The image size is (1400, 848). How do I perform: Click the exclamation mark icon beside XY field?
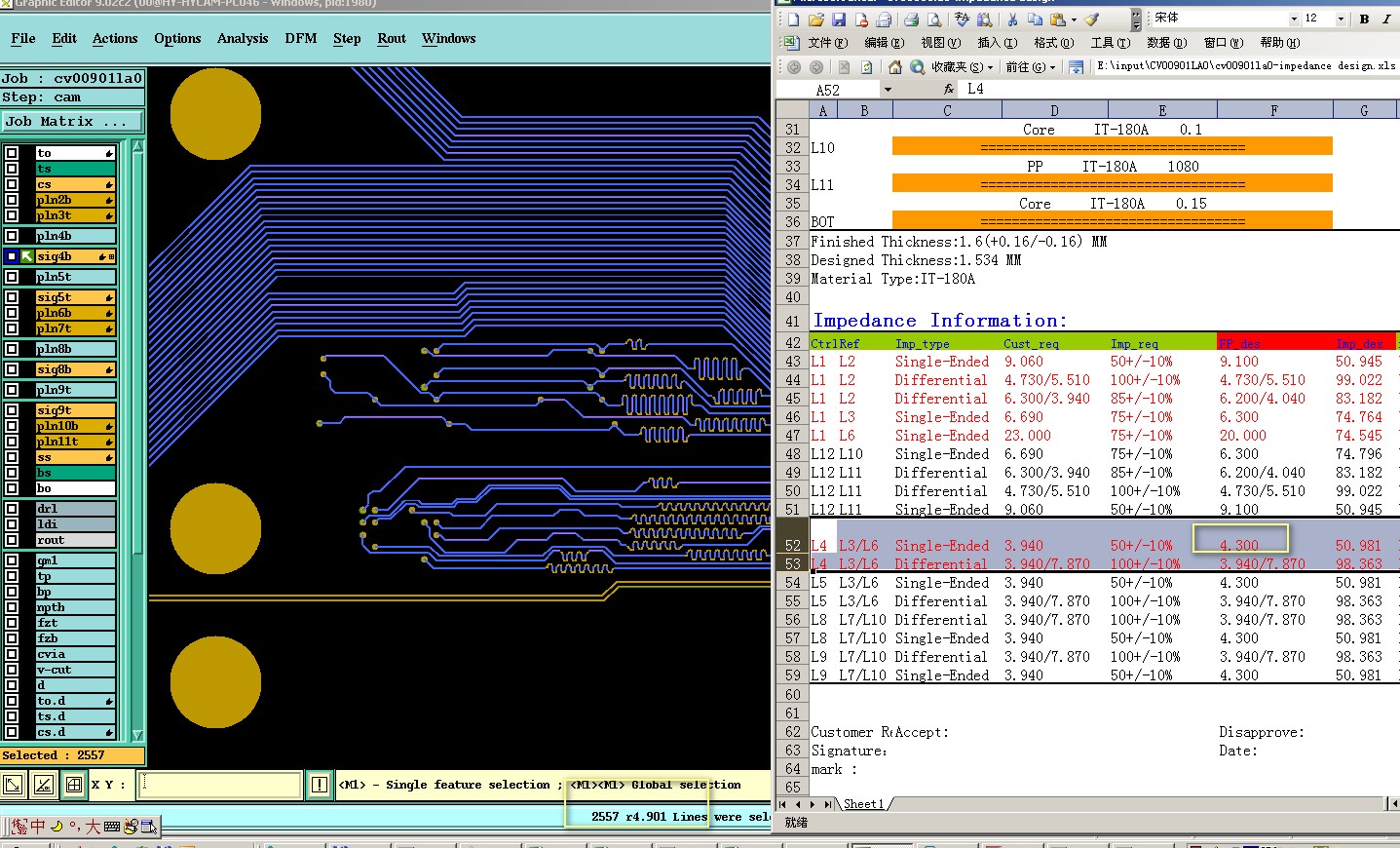pyautogui.click(x=319, y=785)
